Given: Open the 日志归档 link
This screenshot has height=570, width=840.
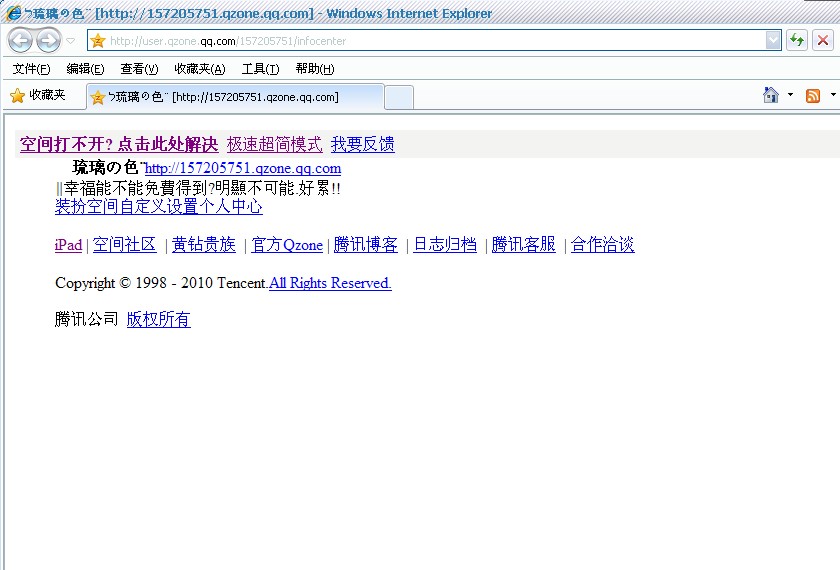Looking at the screenshot, I should click(x=445, y=245).
